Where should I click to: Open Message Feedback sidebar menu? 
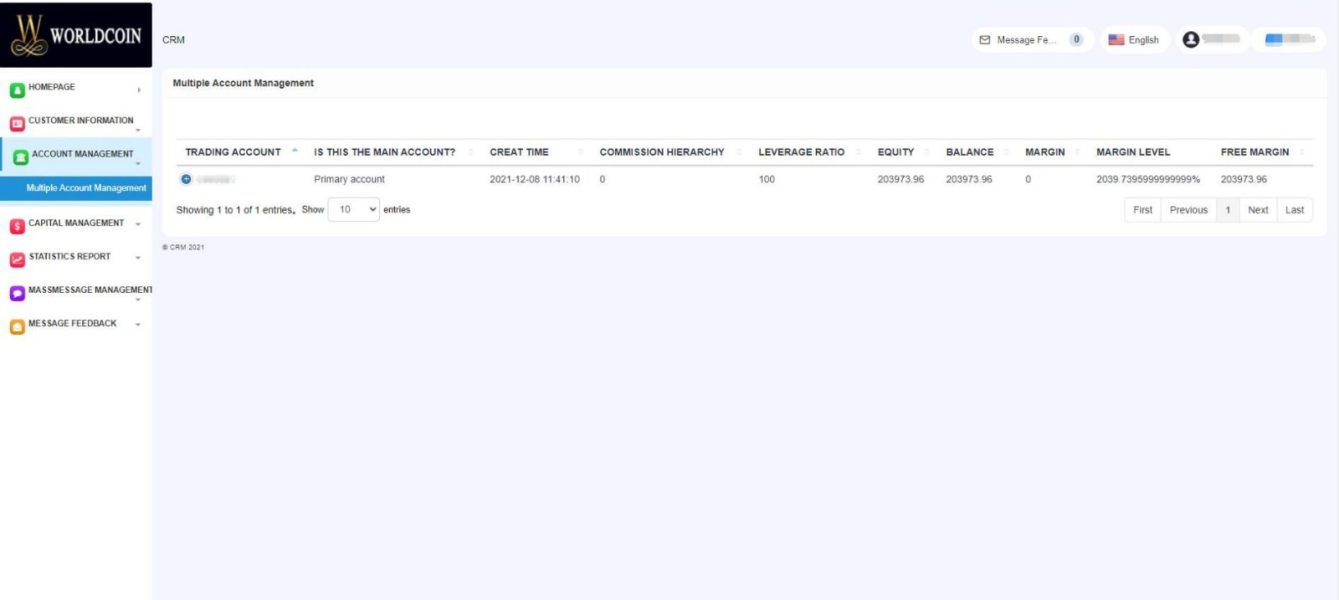click(x=76, y=324)
